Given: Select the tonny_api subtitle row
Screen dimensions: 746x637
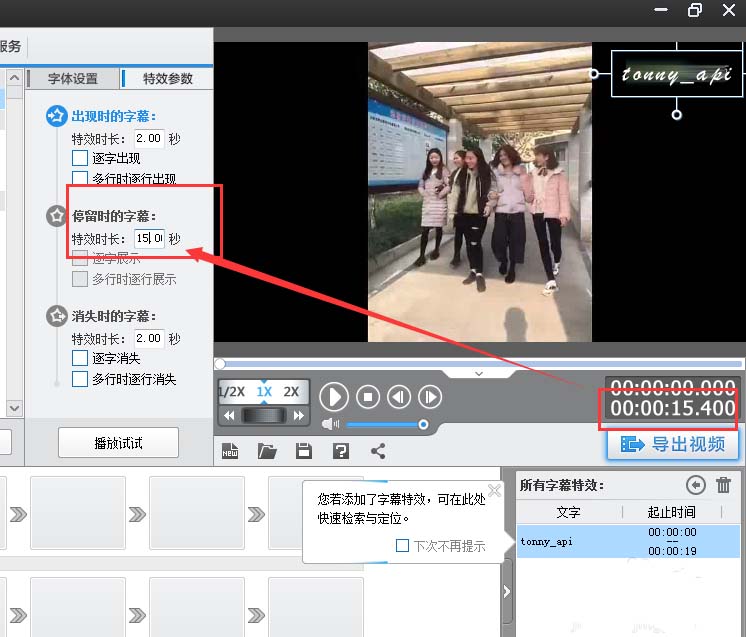Looking at the screenshot, I should (x=628, y=541).
